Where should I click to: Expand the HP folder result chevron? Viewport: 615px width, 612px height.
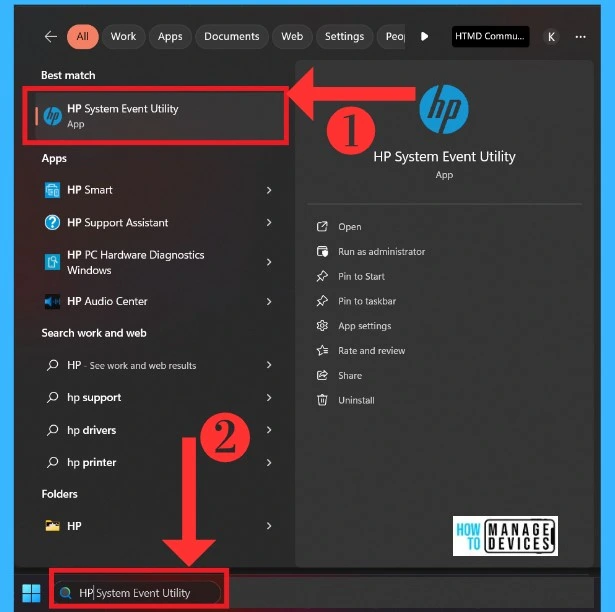[269, 526]
